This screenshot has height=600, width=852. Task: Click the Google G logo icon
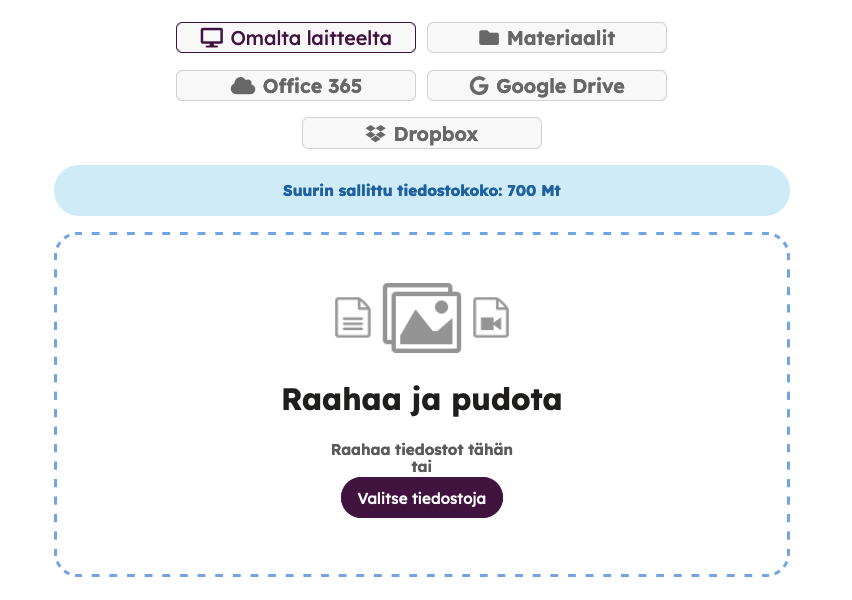(479, 86)
